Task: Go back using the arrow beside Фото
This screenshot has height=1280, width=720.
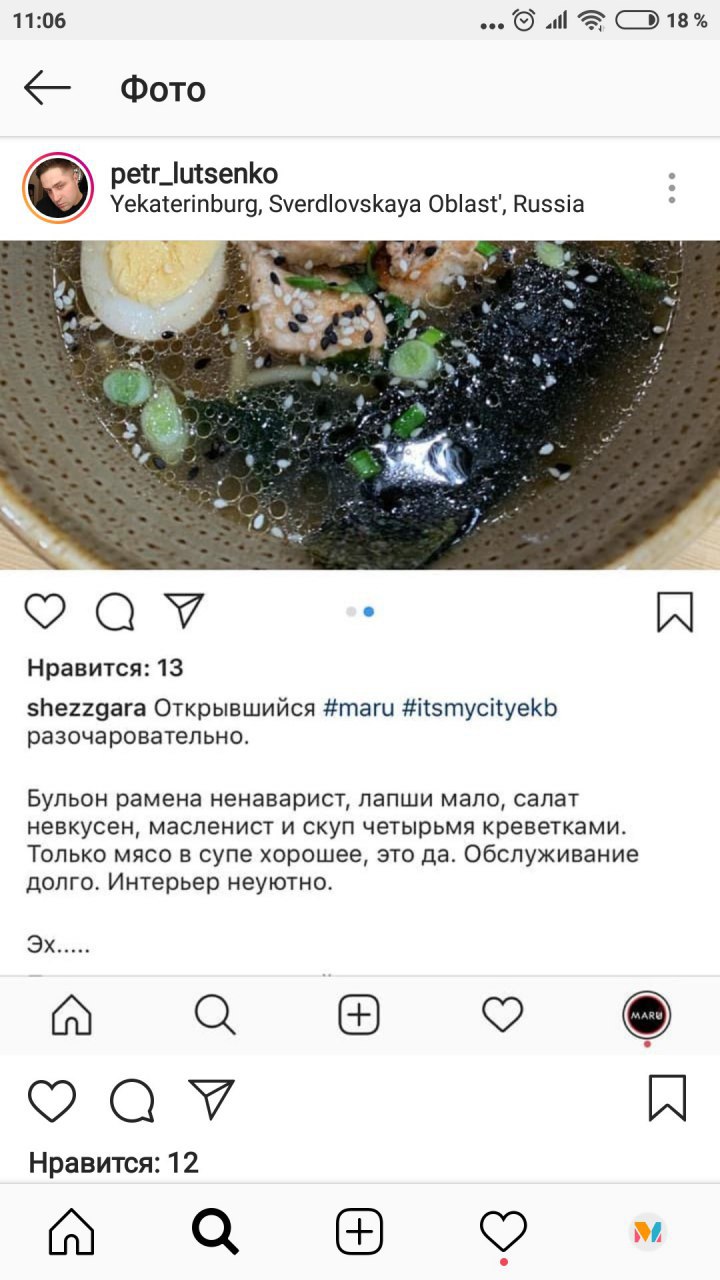Action: (47, 88)
